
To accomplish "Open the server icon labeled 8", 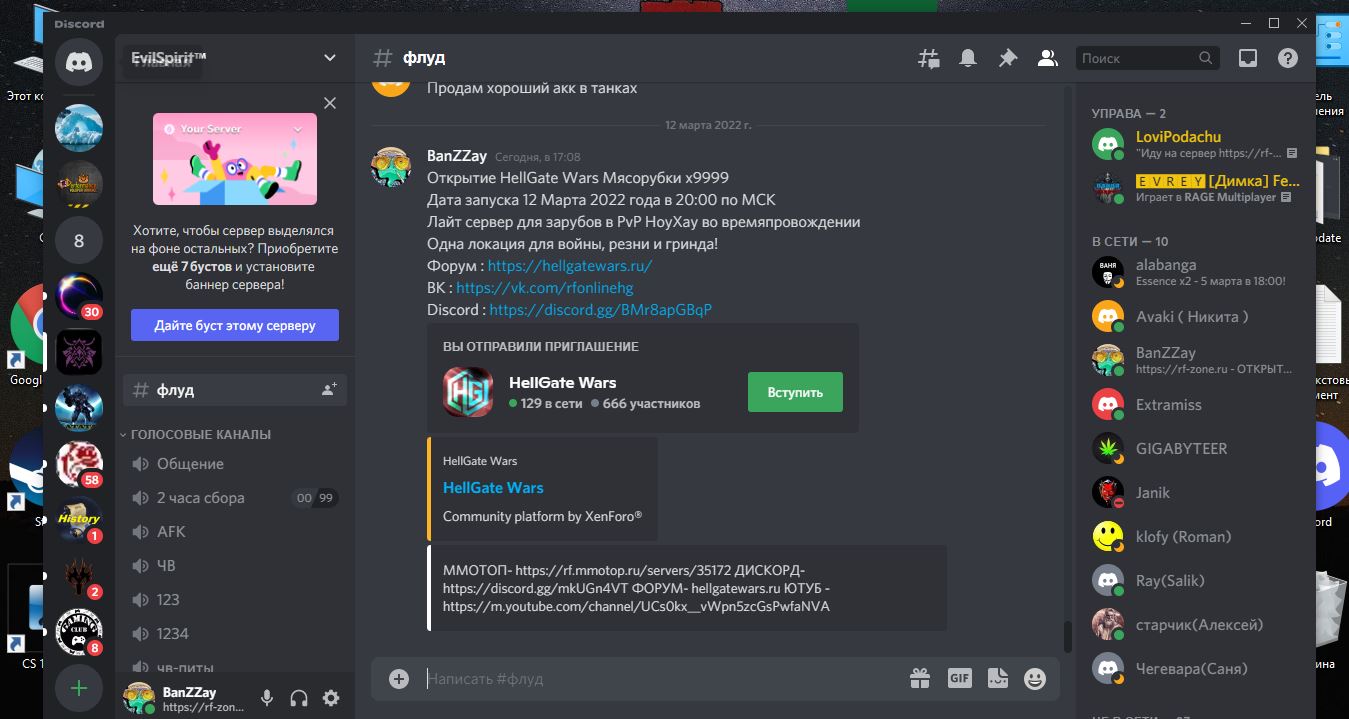I will [x=79, y=241].
